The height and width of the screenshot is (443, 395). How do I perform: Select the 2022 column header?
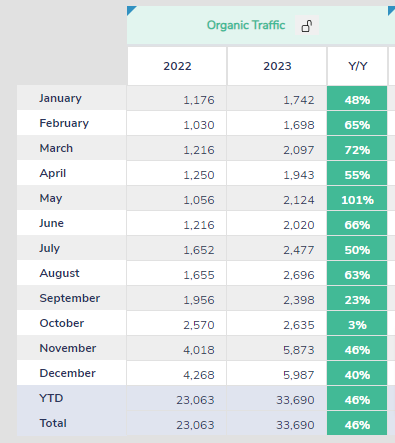177,66
